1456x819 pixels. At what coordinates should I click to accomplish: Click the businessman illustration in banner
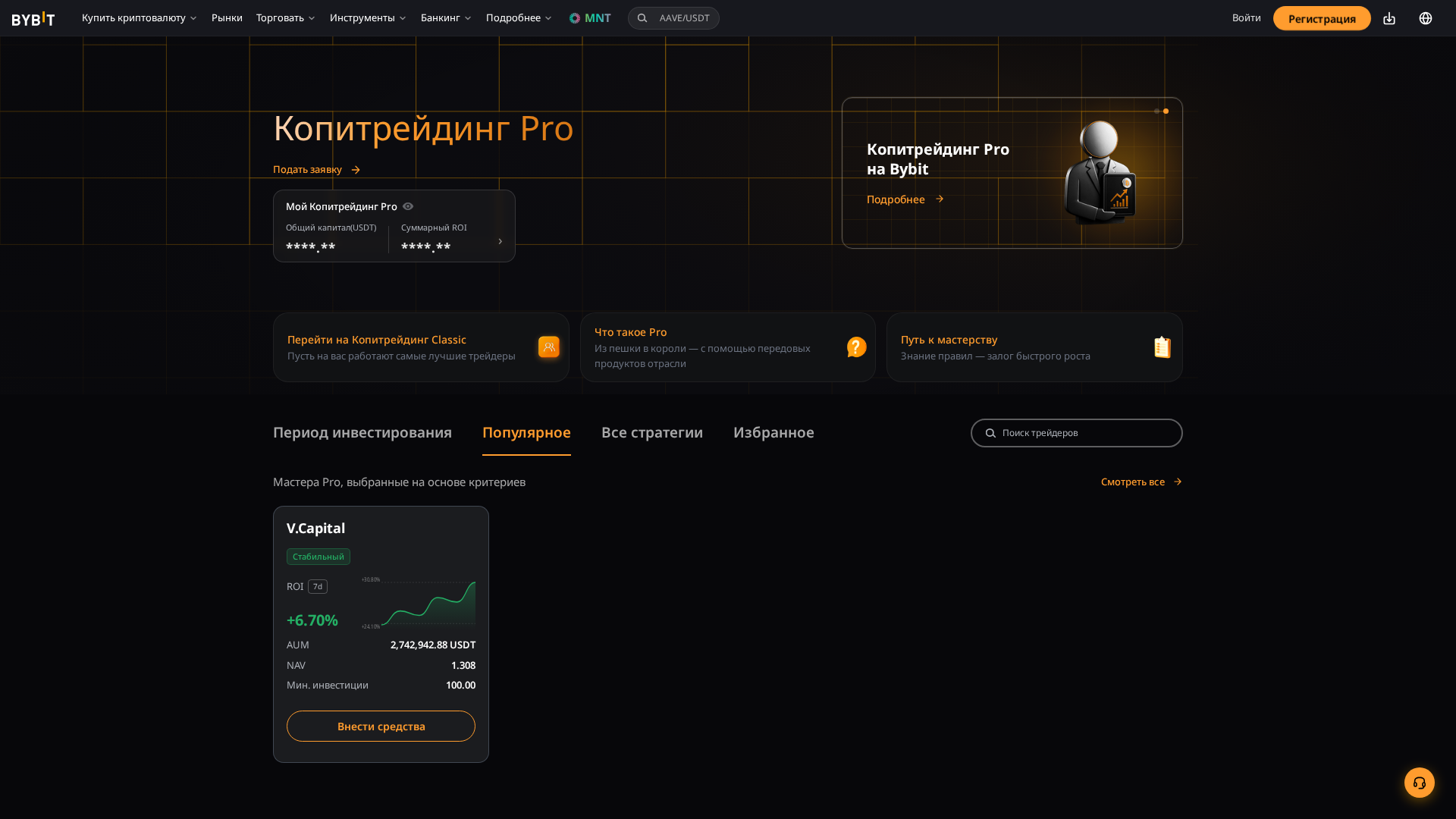[1100, 173]
